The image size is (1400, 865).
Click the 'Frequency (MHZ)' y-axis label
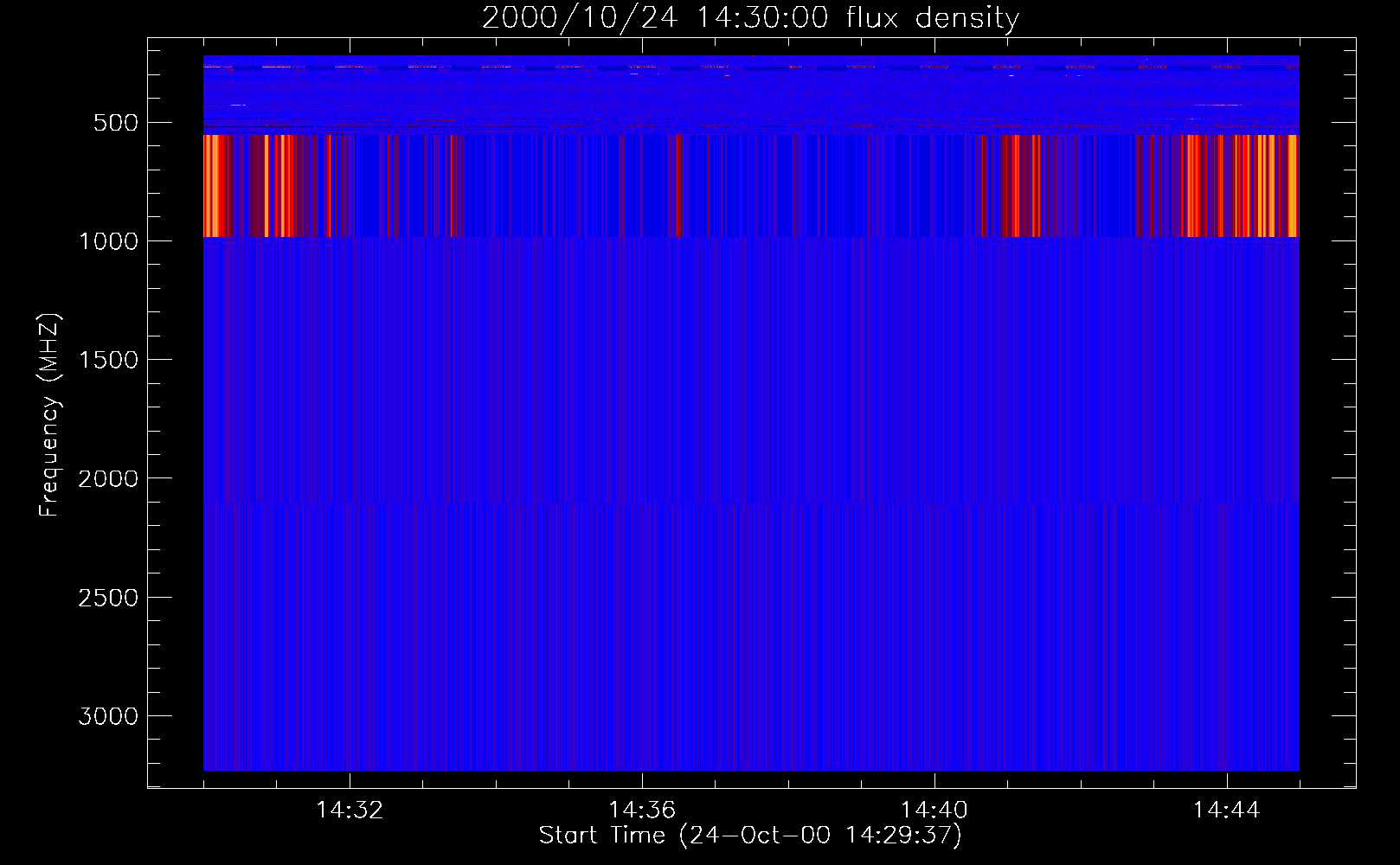[x=49, y=415]
